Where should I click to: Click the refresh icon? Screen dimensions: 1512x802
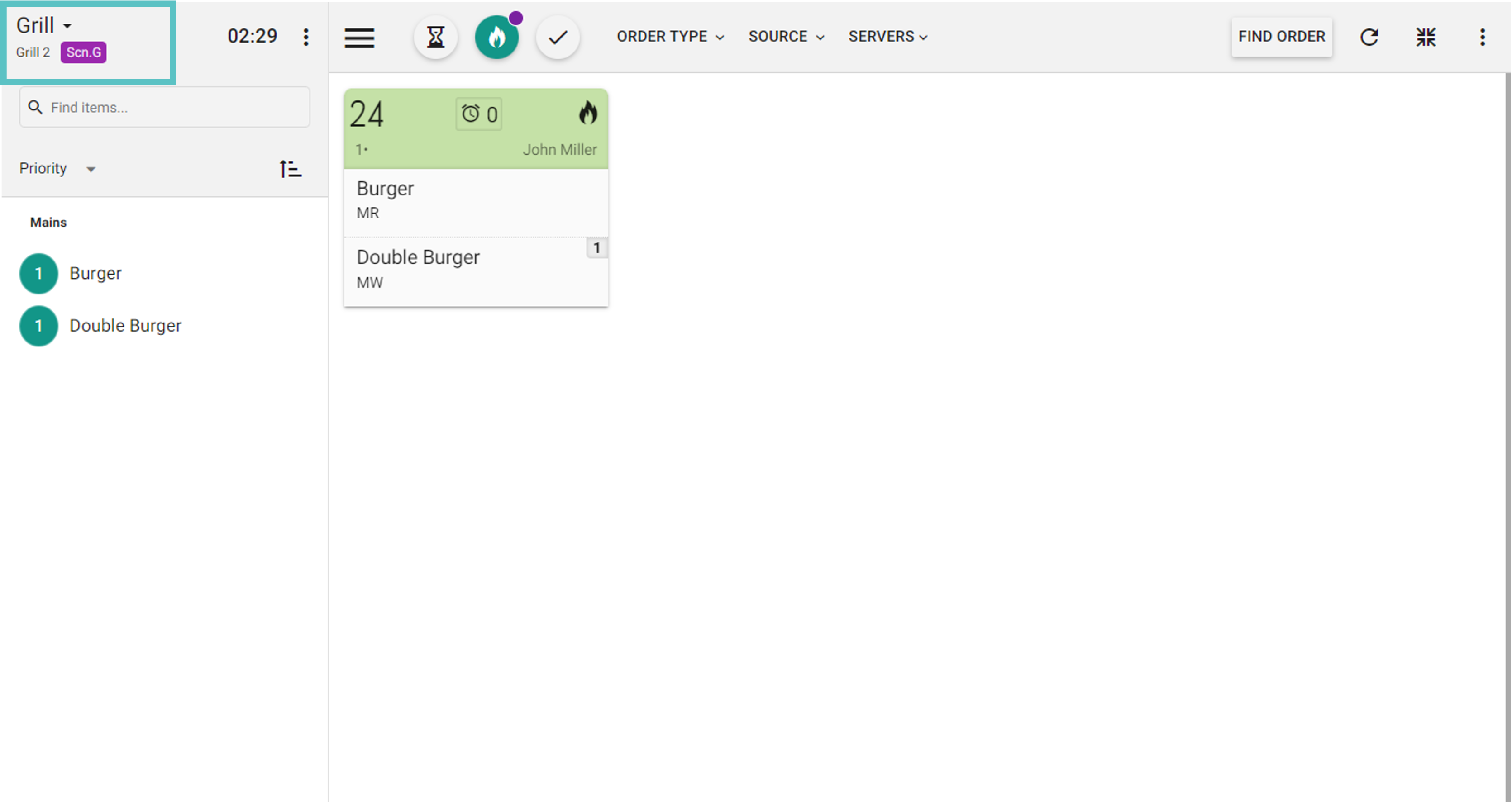[1369, 37]
